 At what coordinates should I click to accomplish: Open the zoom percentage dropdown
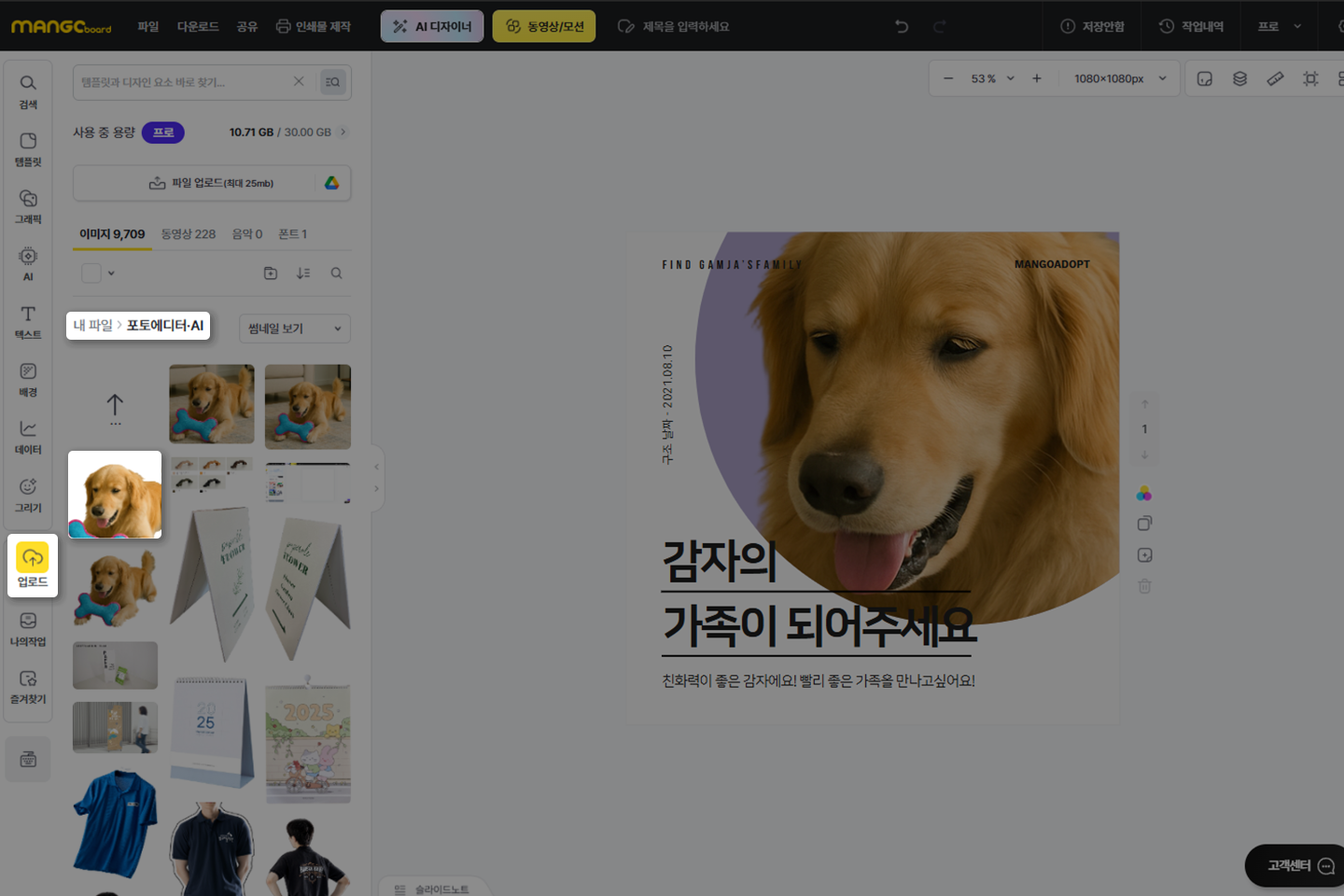click(x=1011, y=79)
